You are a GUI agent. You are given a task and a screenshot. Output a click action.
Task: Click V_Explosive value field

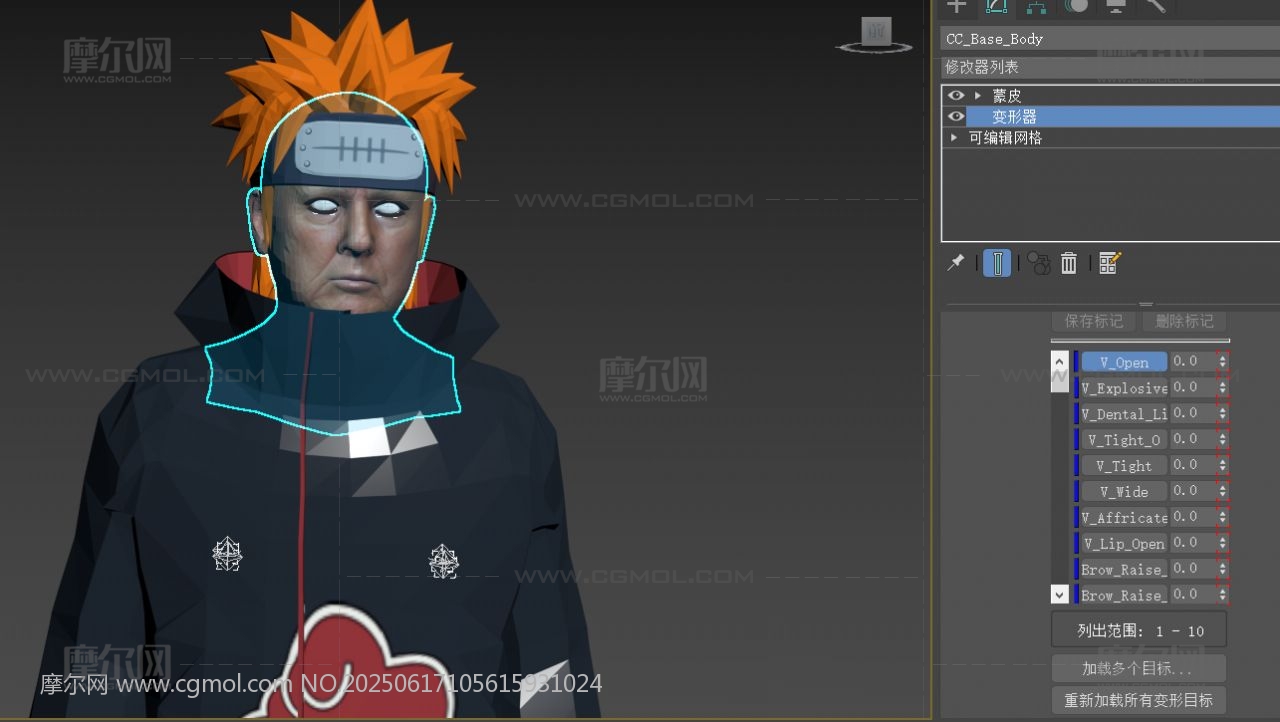coord(1193,387)
